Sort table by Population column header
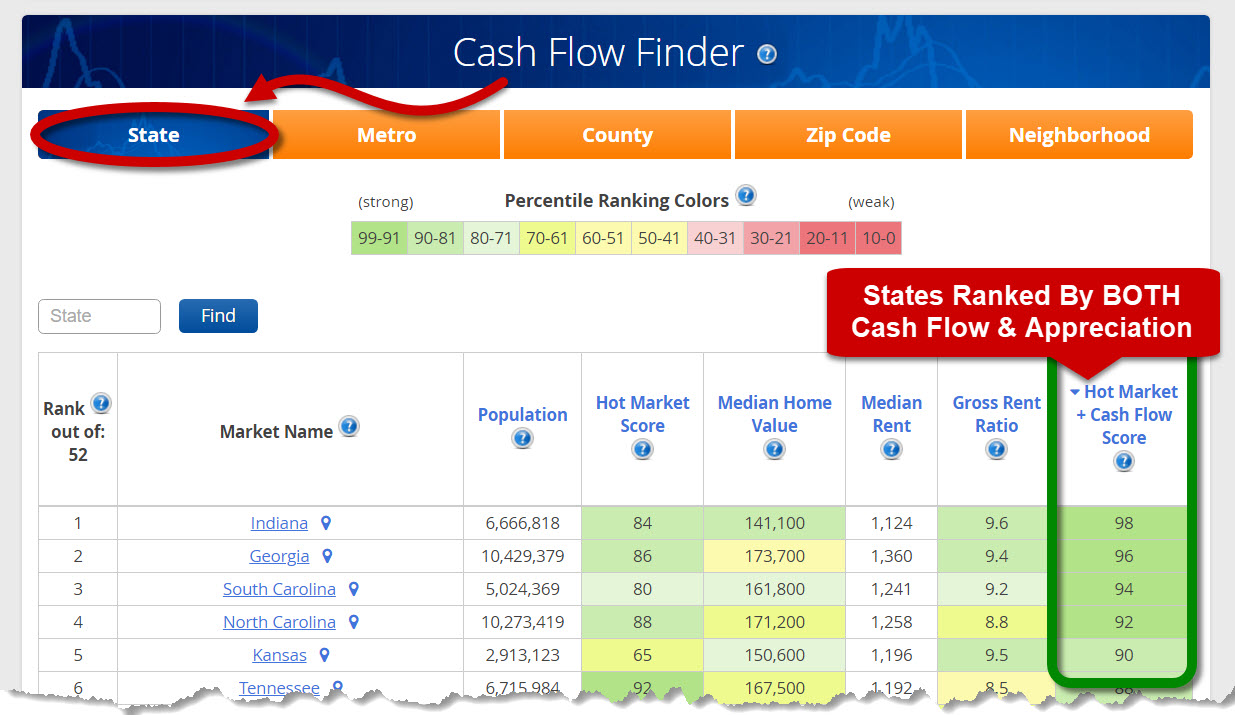 click(522, 414)
